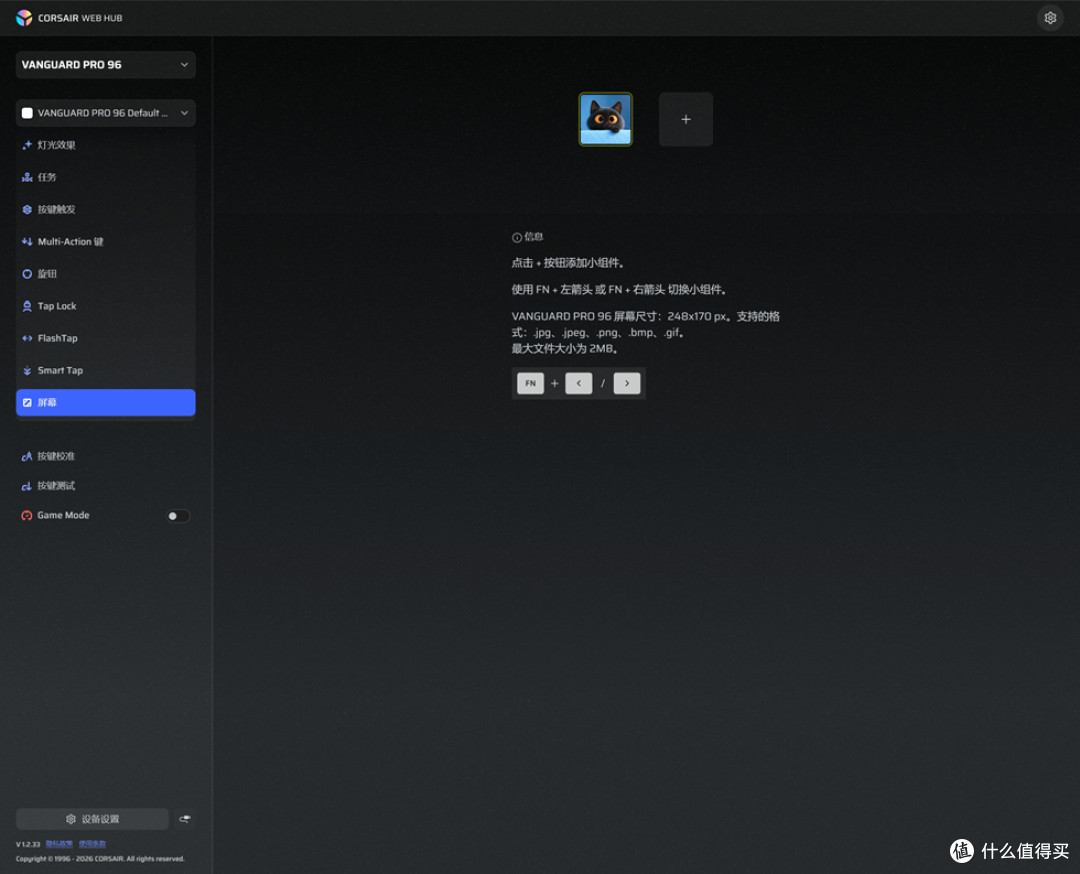Expand the VANGUARD PRO 96 device dropdown
Image resolution: width=1080 pixels, height=874 pixels.
[105, 65]
